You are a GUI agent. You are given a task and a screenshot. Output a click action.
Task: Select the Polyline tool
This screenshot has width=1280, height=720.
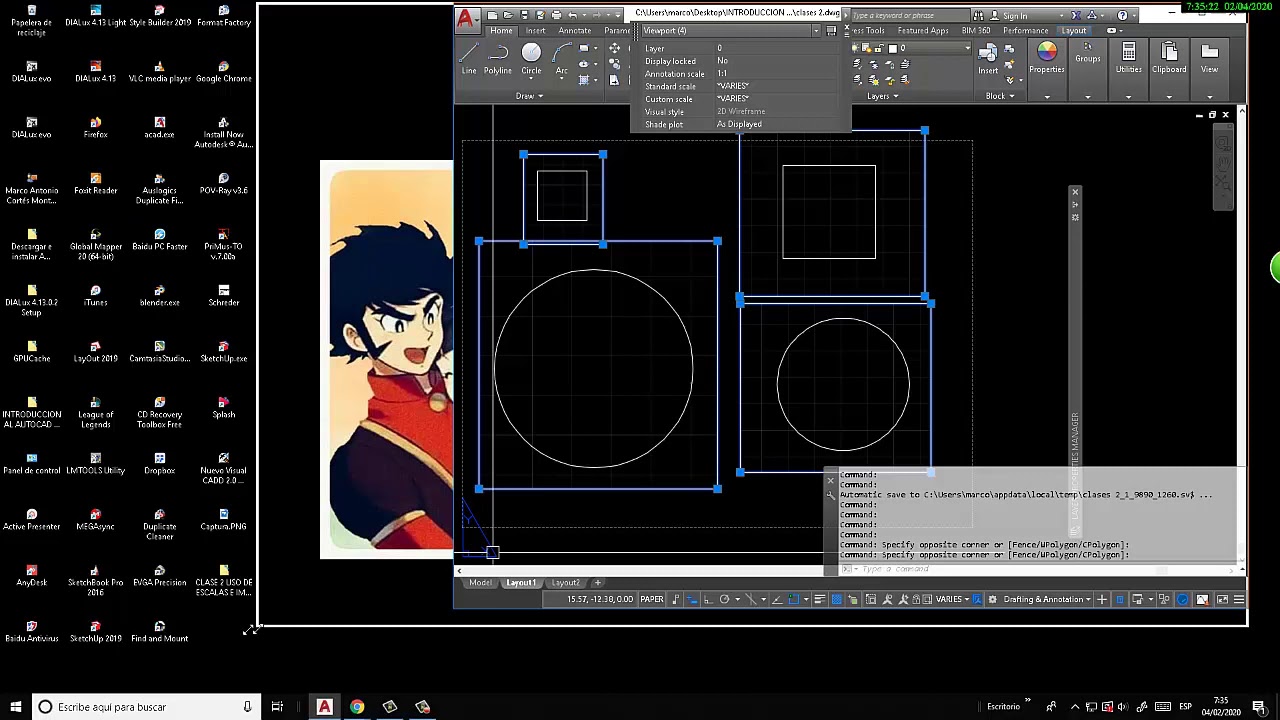coord(498,58)
